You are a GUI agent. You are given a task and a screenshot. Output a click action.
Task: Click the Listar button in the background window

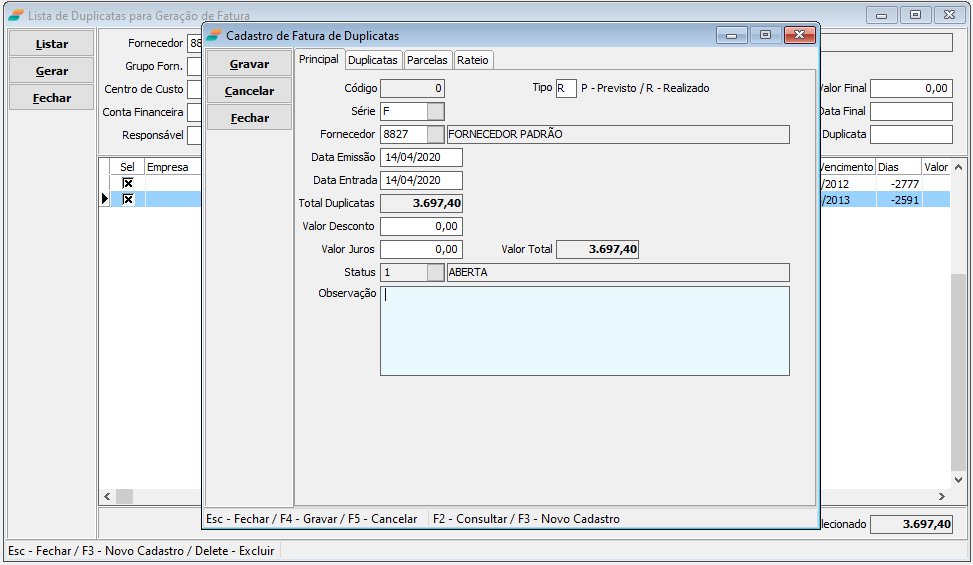click(52, 44)
